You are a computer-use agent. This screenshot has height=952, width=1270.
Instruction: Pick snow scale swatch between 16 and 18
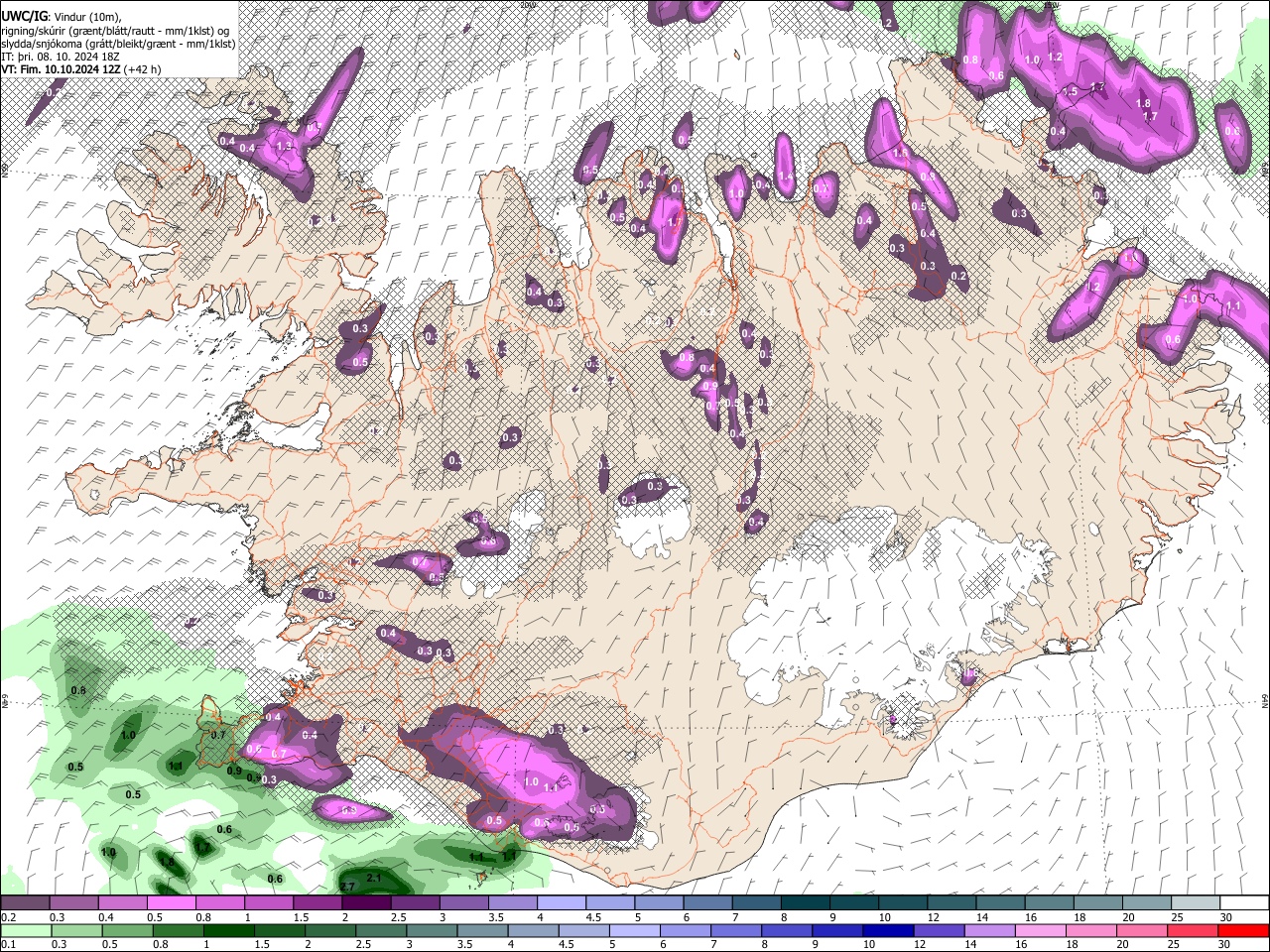(1050, 903)
